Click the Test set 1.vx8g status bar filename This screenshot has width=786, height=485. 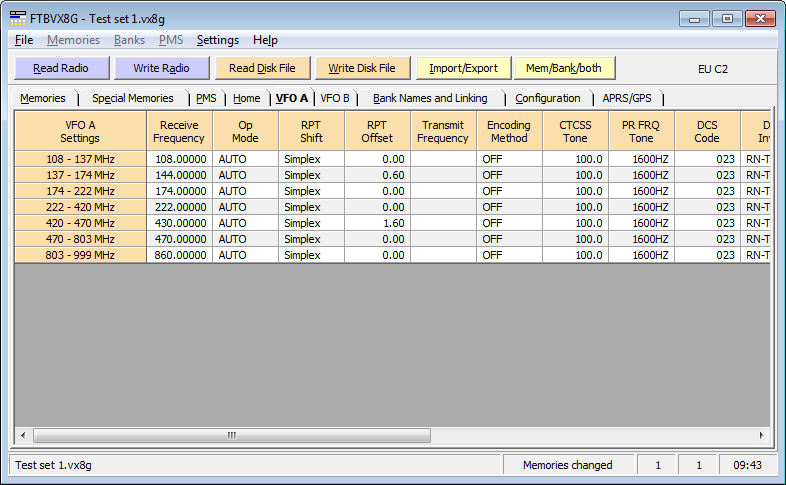pos(54,465)
